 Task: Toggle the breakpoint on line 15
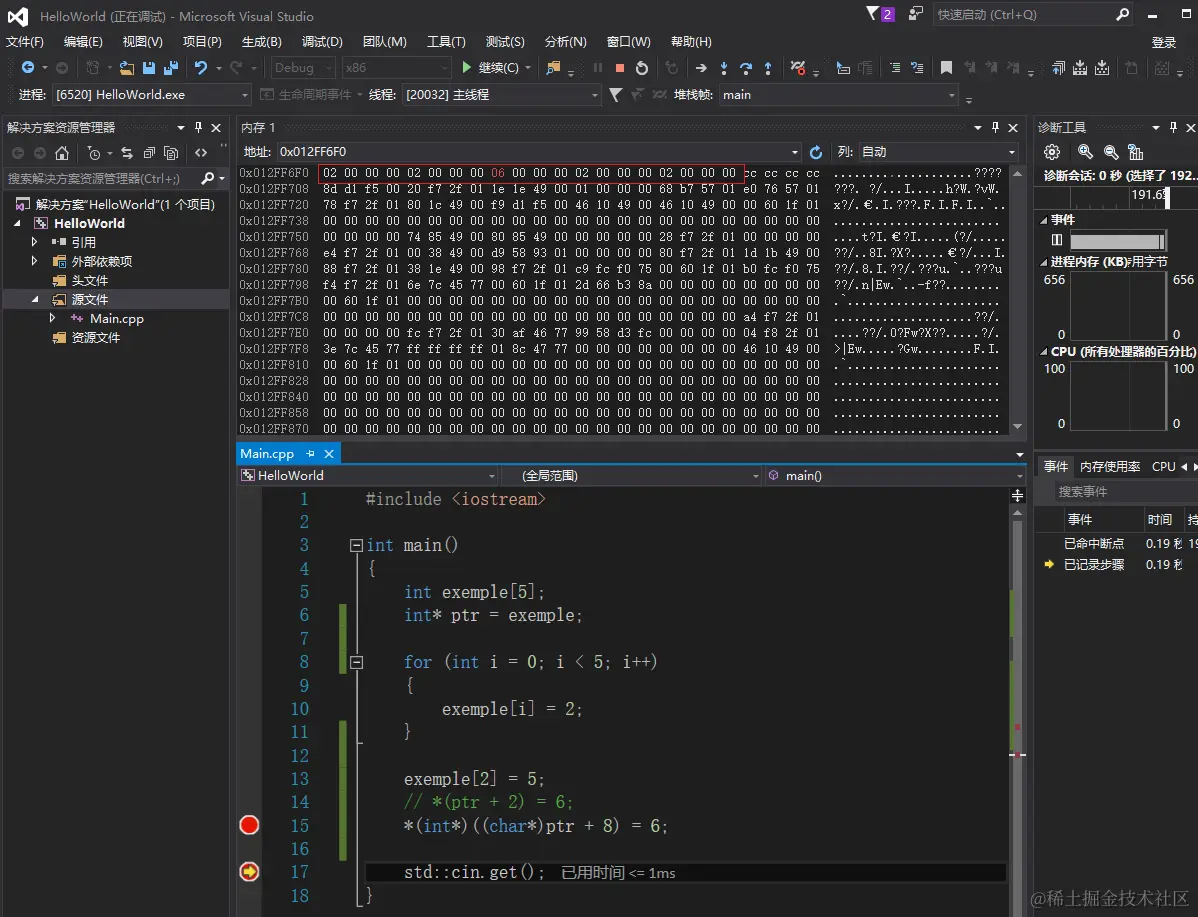pos(249,825)
